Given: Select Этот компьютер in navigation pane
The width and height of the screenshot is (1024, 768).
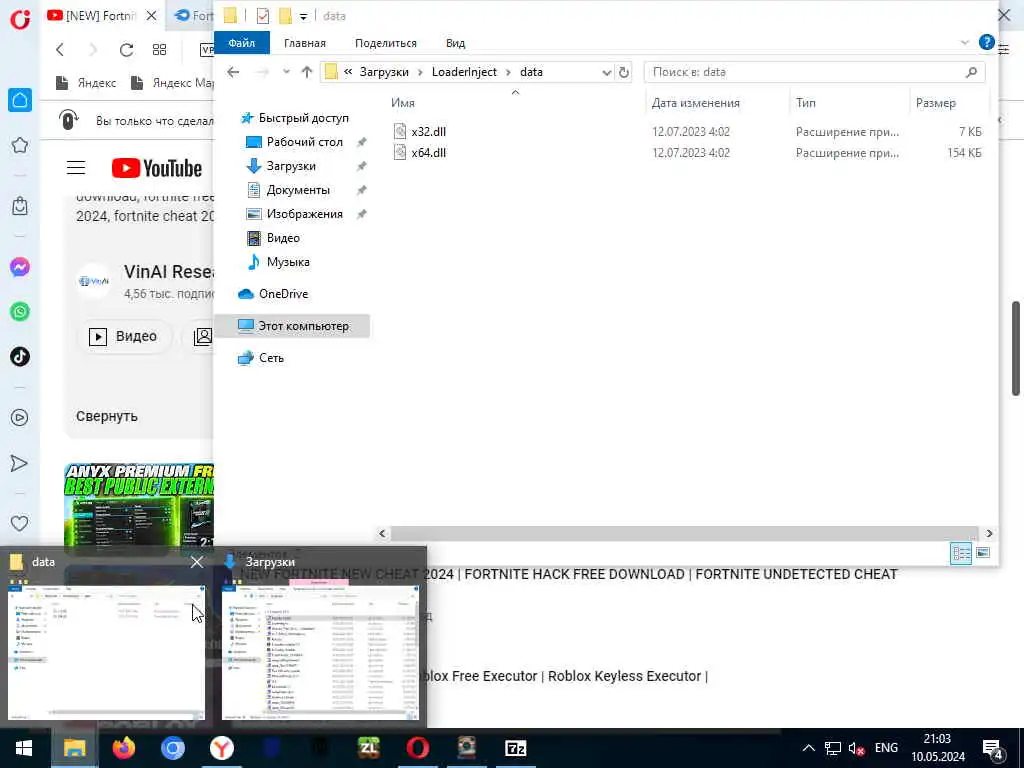Looking at the screenshot, I should (293, 326).
